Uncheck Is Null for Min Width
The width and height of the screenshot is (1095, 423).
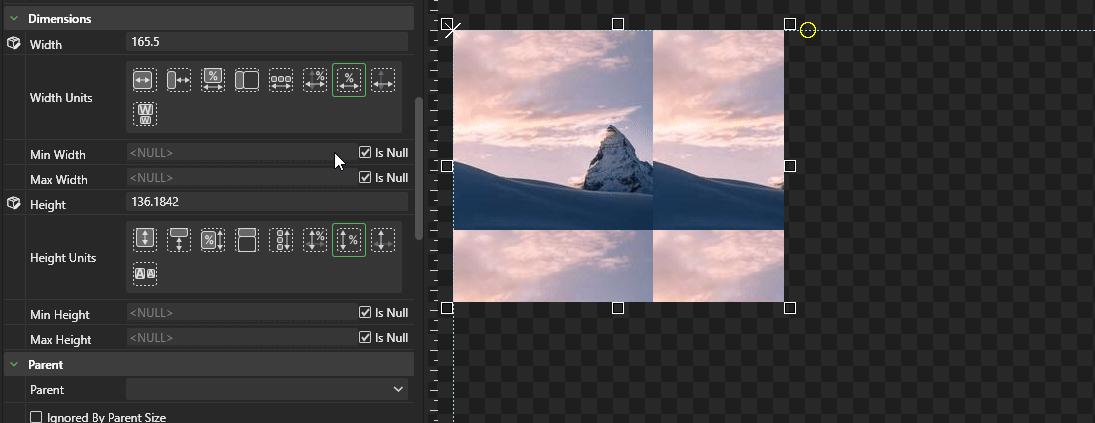coord(365,153)
